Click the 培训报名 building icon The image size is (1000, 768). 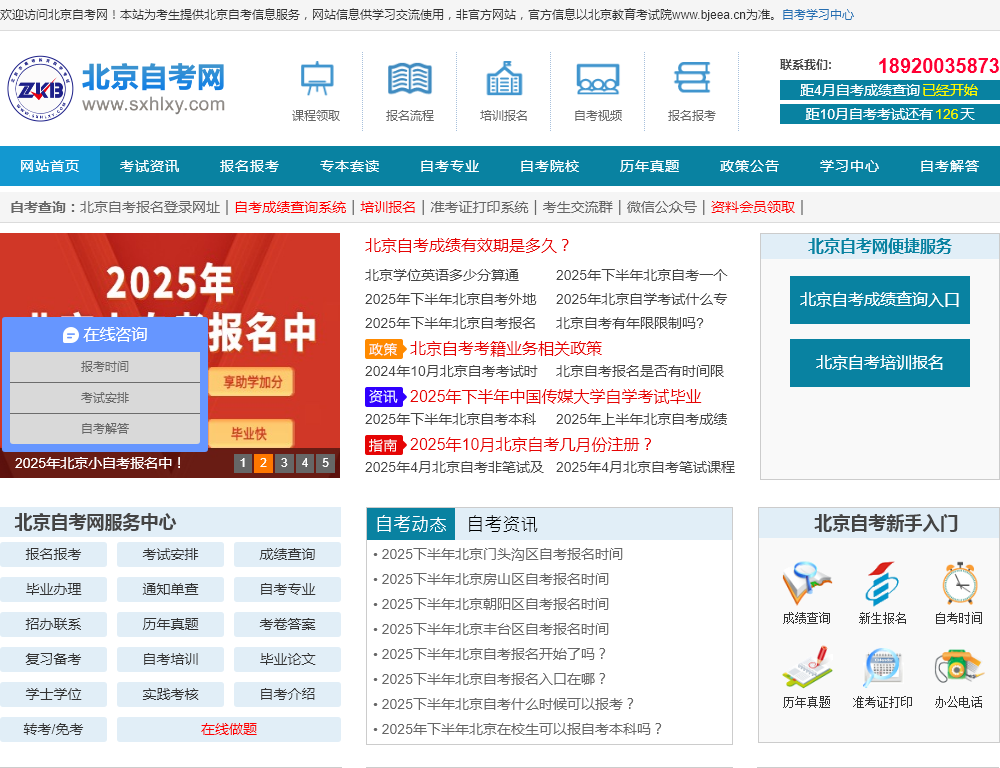pyautogui.click(x=504, y=79)
